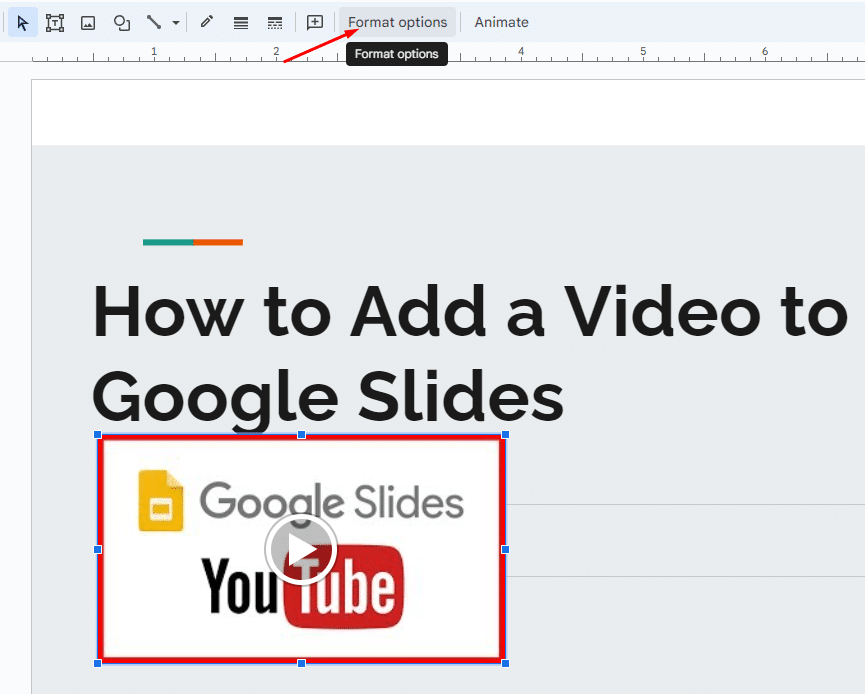The height and width of the screenshot is (694, 865).
Task: Select the teal and orange accent bar
Action: point(193,242)
